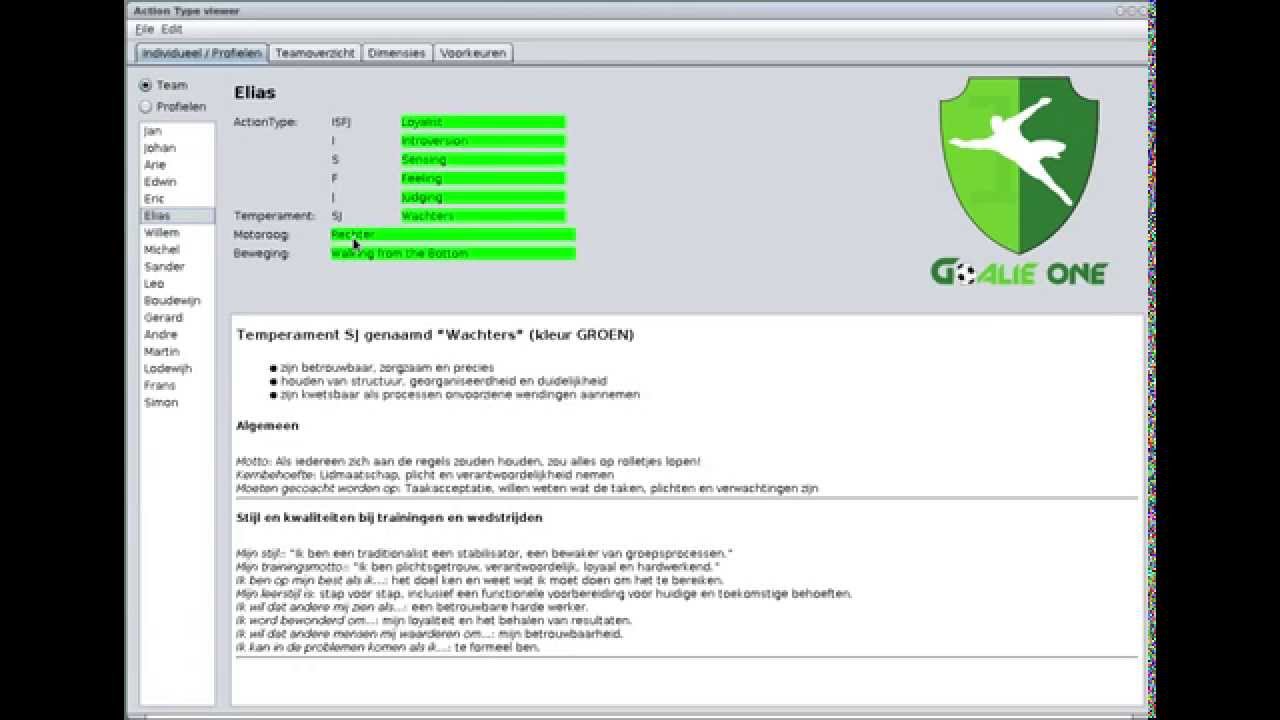The image size is (1280, 720).
Task: Click the green Judging bar
Action: [x=483, y=197]
